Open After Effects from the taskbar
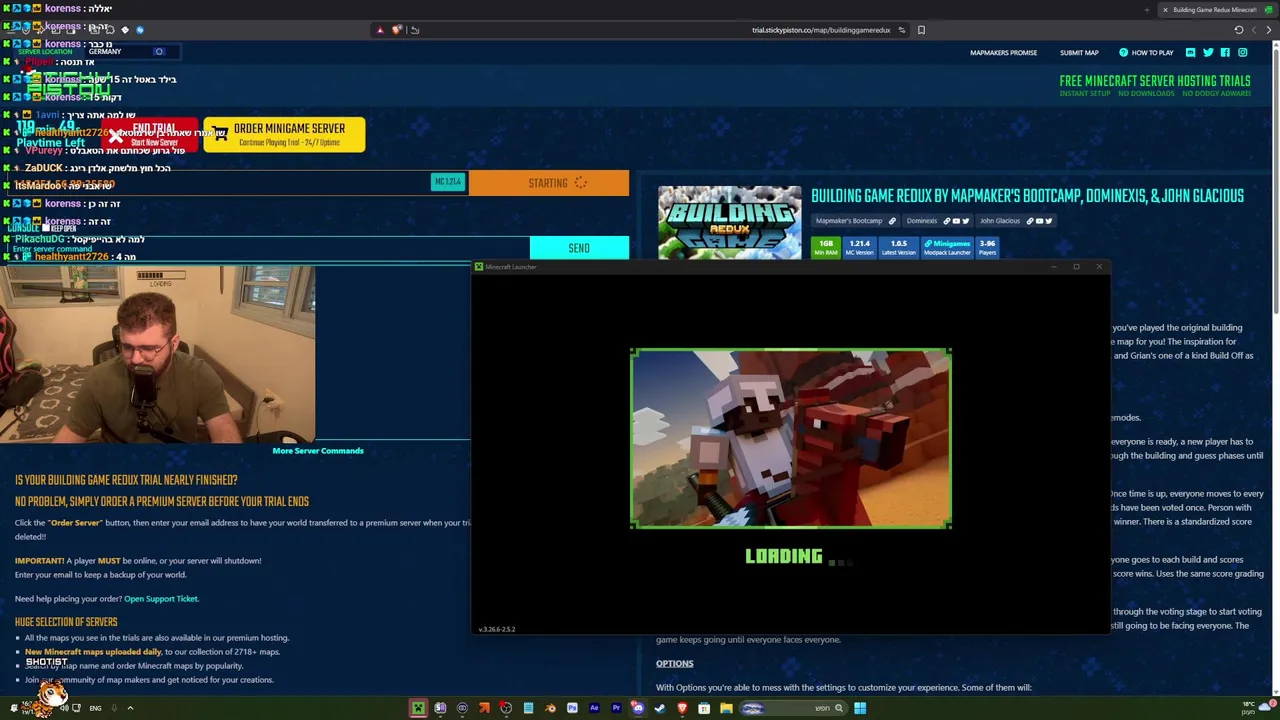 [594, 708]
